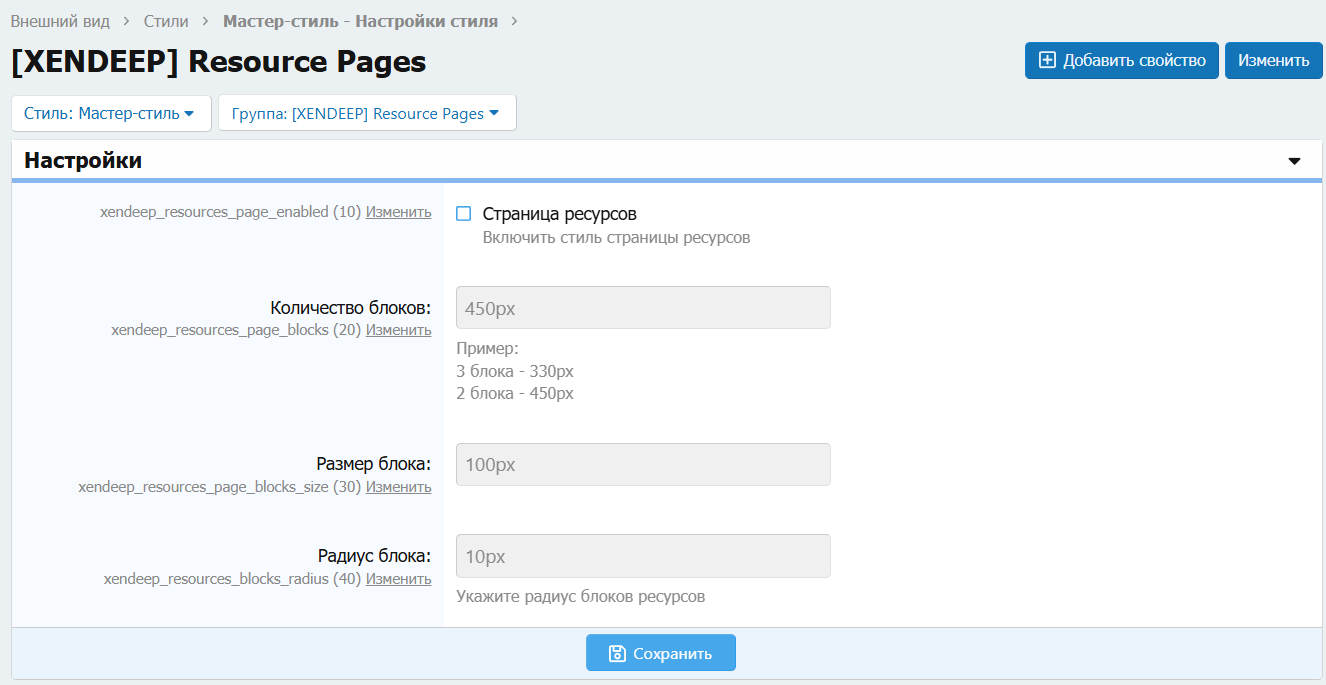Click the Радиус блока input field
The width and height of the screenshot is (1326, 685).
point(642,556)
